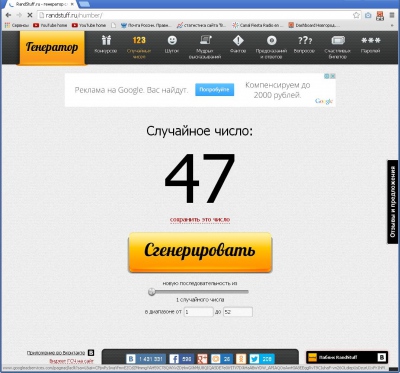Open the Счастливых билетов ticket section
Screen dimensions: 400x373
coord(338,47)
